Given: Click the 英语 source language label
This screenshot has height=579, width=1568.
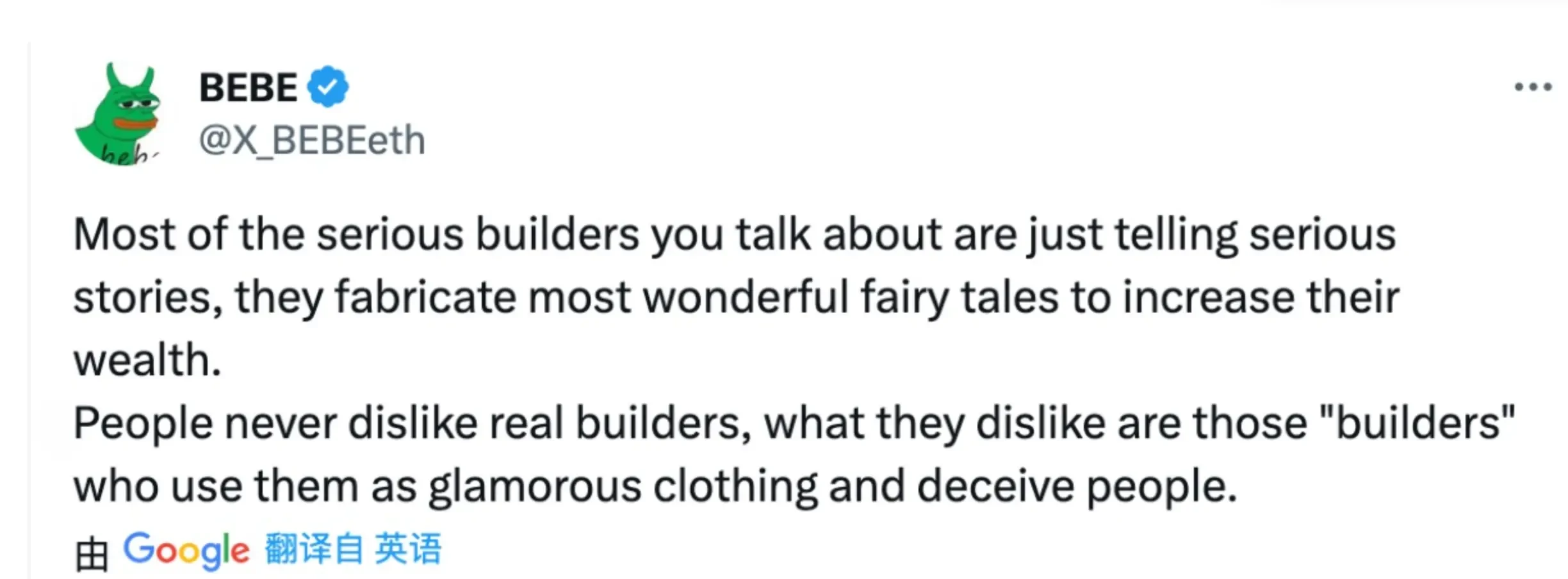Looking at the screenshot, I should tap(408, 550).
